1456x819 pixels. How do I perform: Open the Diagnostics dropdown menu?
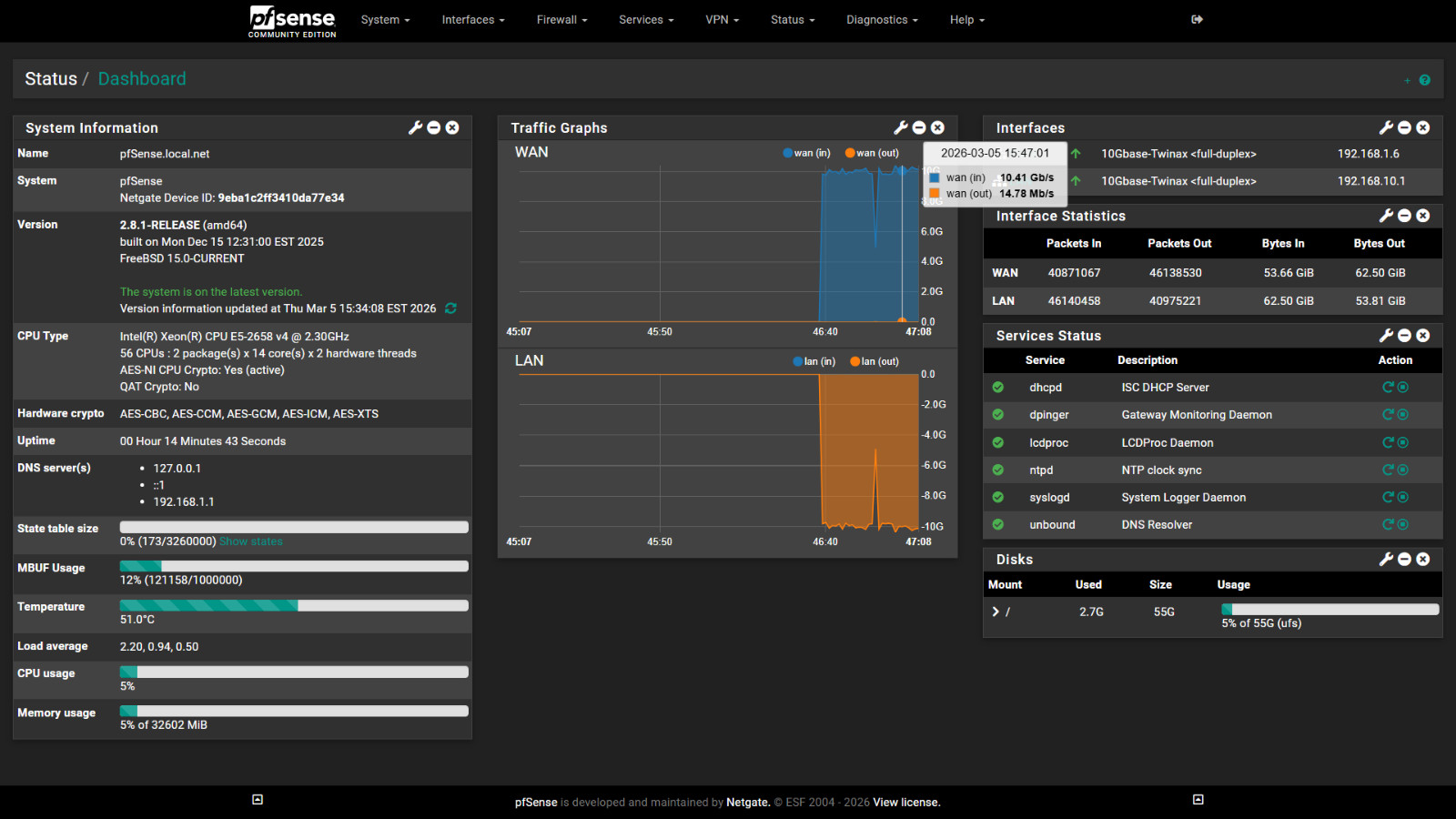click(881, 20)
